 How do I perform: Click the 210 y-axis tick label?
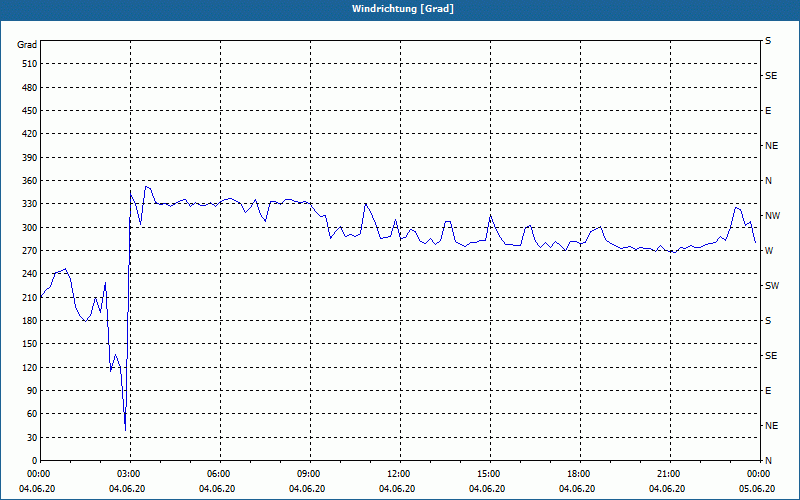click(x=30, y=297)
